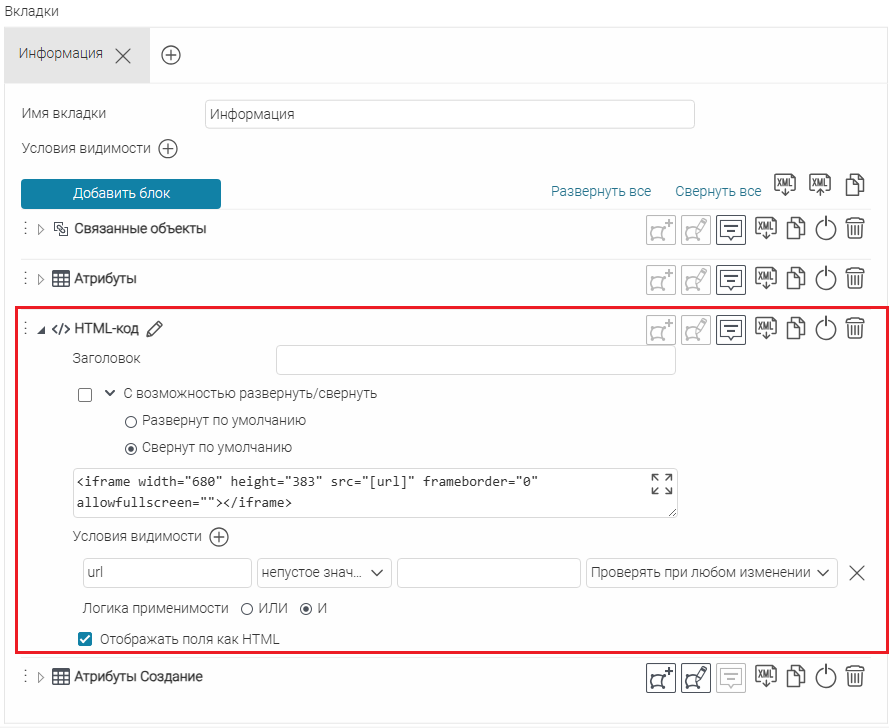
Task: Click the Добавить блок button
Action: (x=121, y=194)
